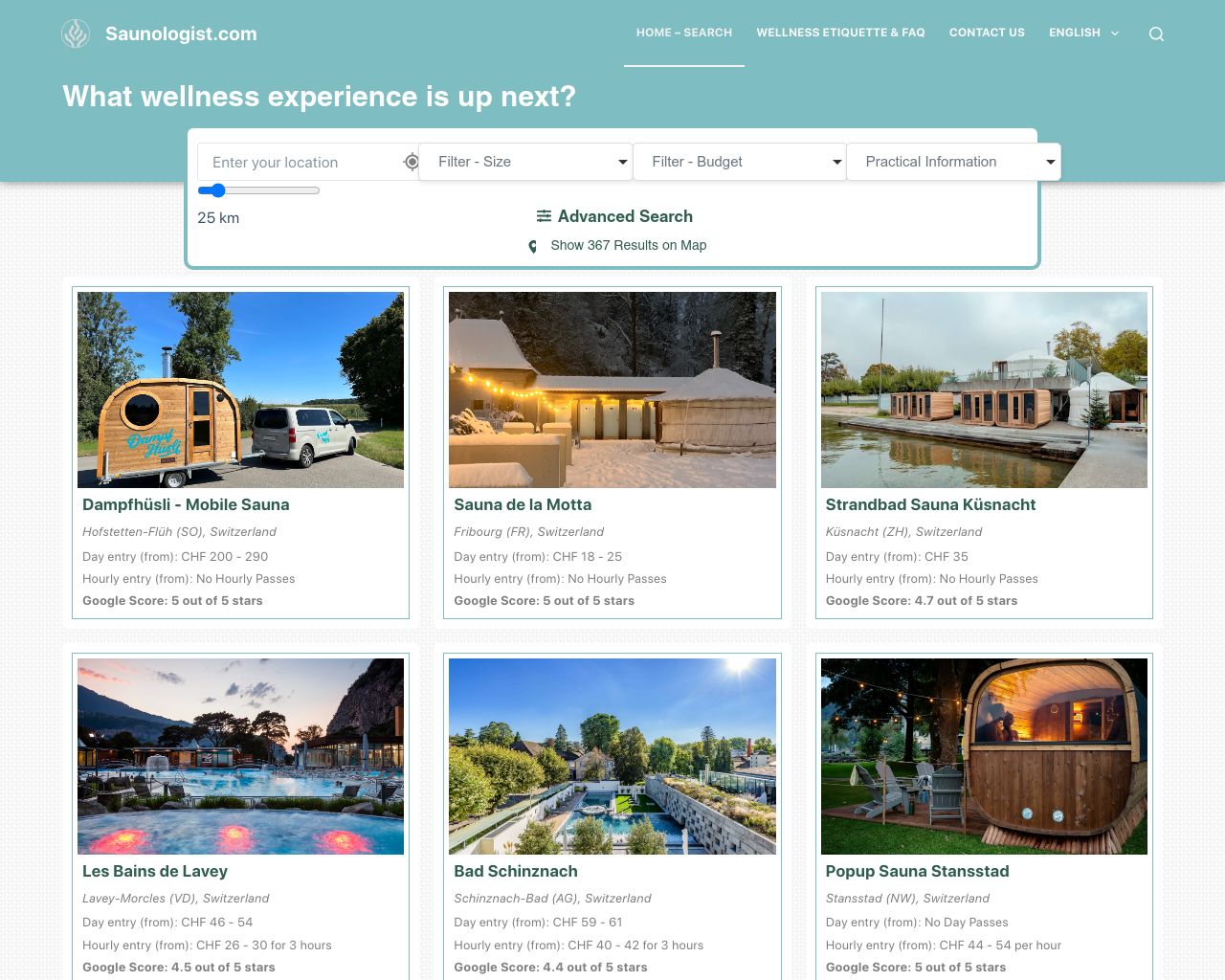Click 'Google Score: 4.7 out of 5 stars'
Viewport: 1225px width, 980px height.
pyautogui.click(x=922, y=601)
